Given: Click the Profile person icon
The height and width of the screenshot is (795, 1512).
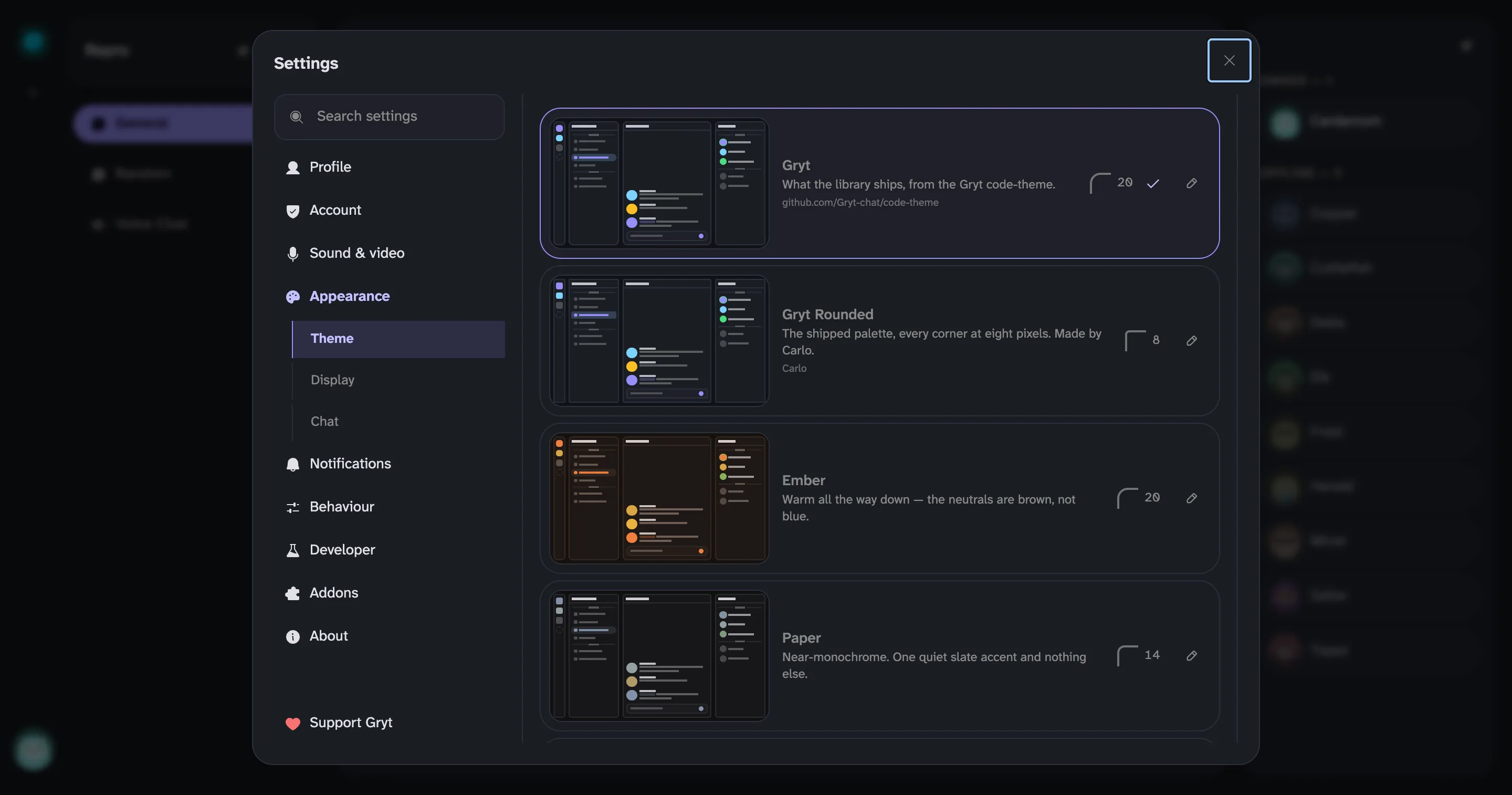Looking at the screenshot, I should (x=292, y=168).
